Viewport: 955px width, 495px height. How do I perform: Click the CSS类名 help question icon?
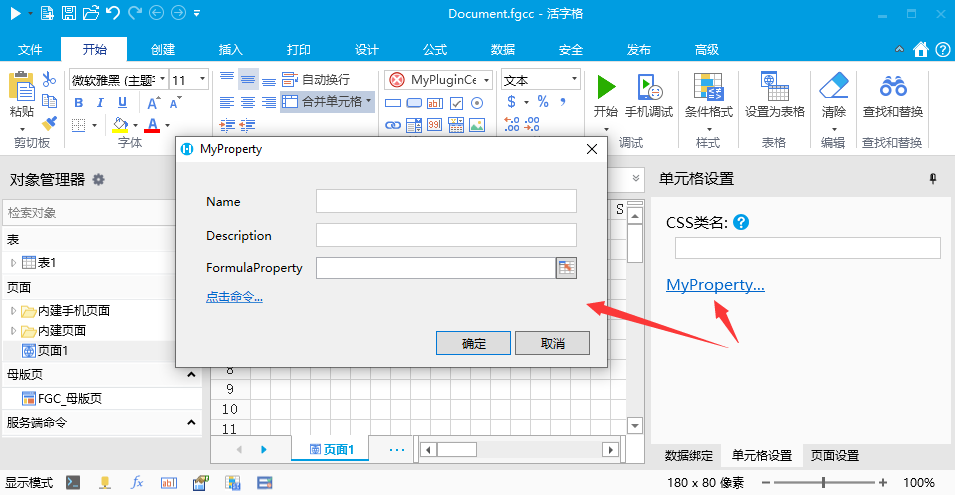[x=741, y=222]
